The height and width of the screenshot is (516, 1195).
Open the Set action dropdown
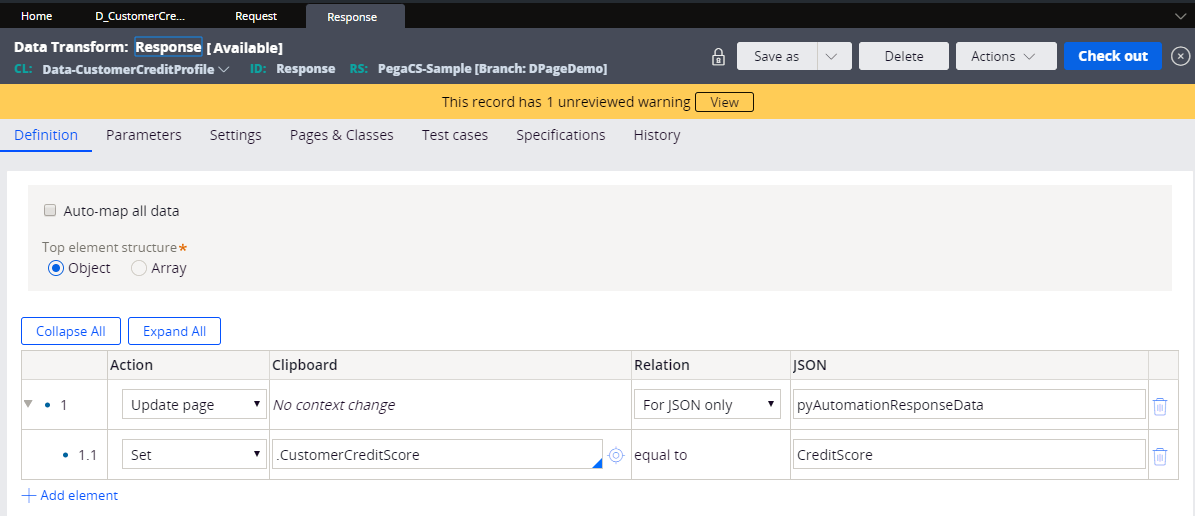[x=195, y=455]
